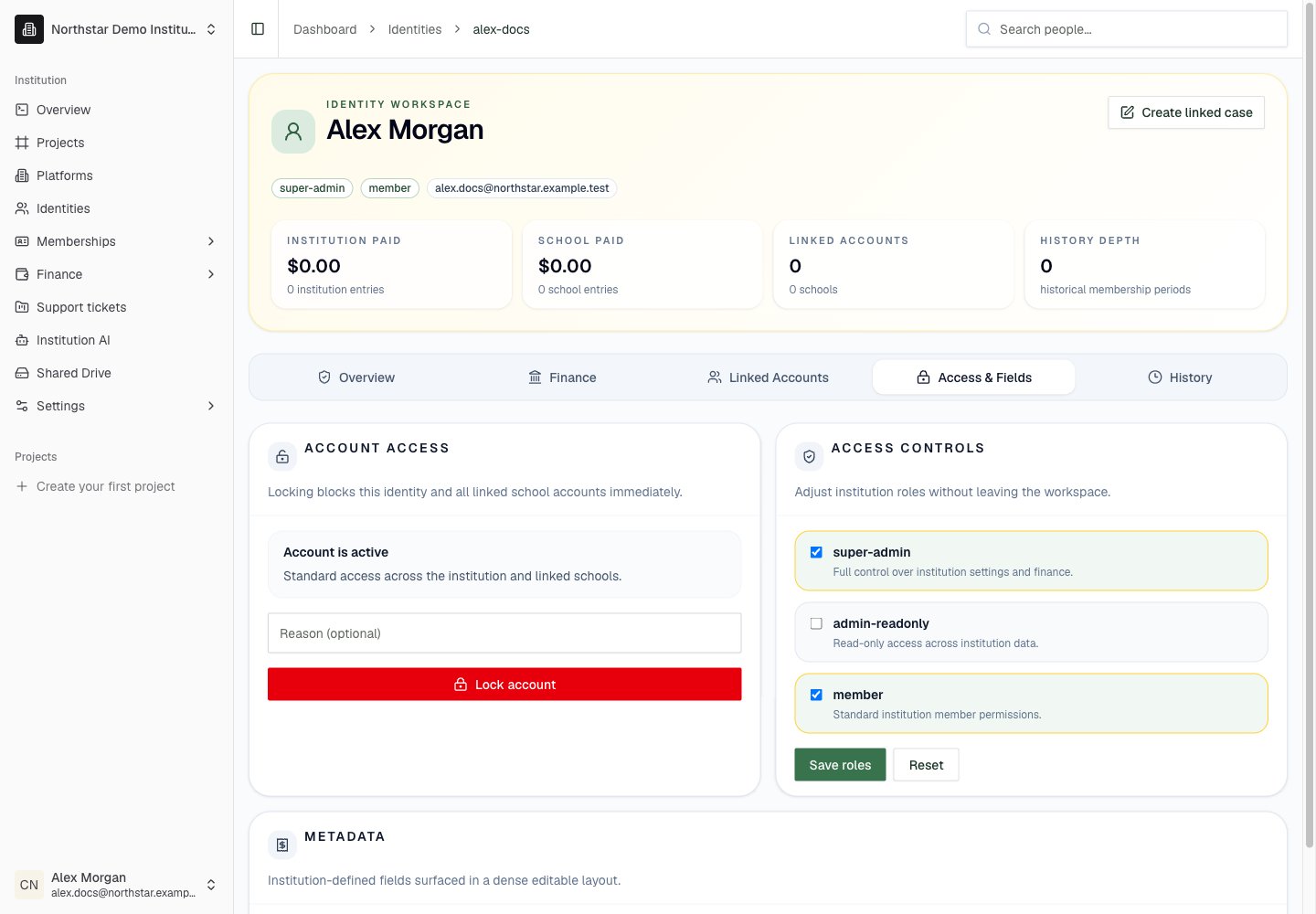1316x914 pixels.
Task: Click Create linked case button
Action: pyautogui.click(x=1186, y=112)
